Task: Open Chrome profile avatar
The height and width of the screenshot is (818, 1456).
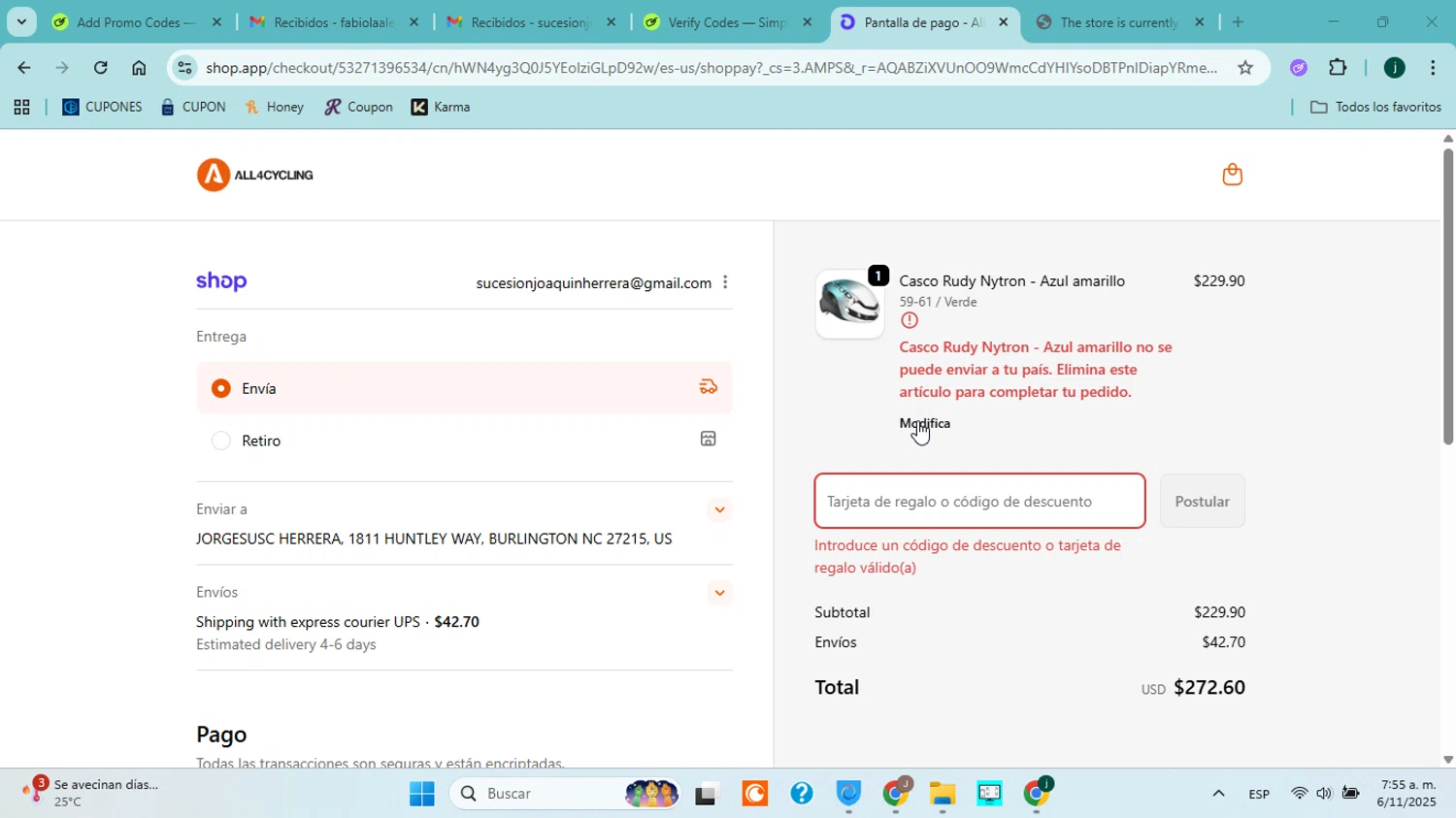Action: pos(1394,67)
